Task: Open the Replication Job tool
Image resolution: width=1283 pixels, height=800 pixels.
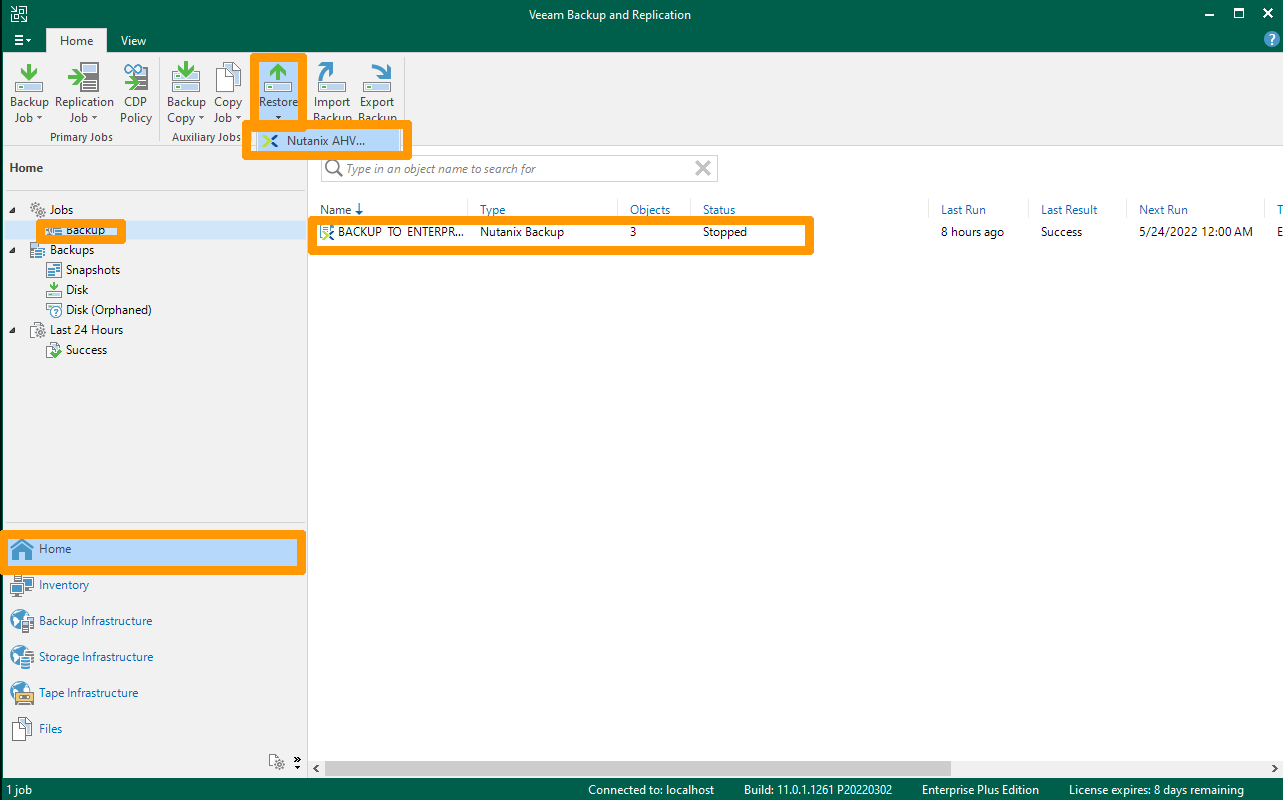Action: coord(84,90)
